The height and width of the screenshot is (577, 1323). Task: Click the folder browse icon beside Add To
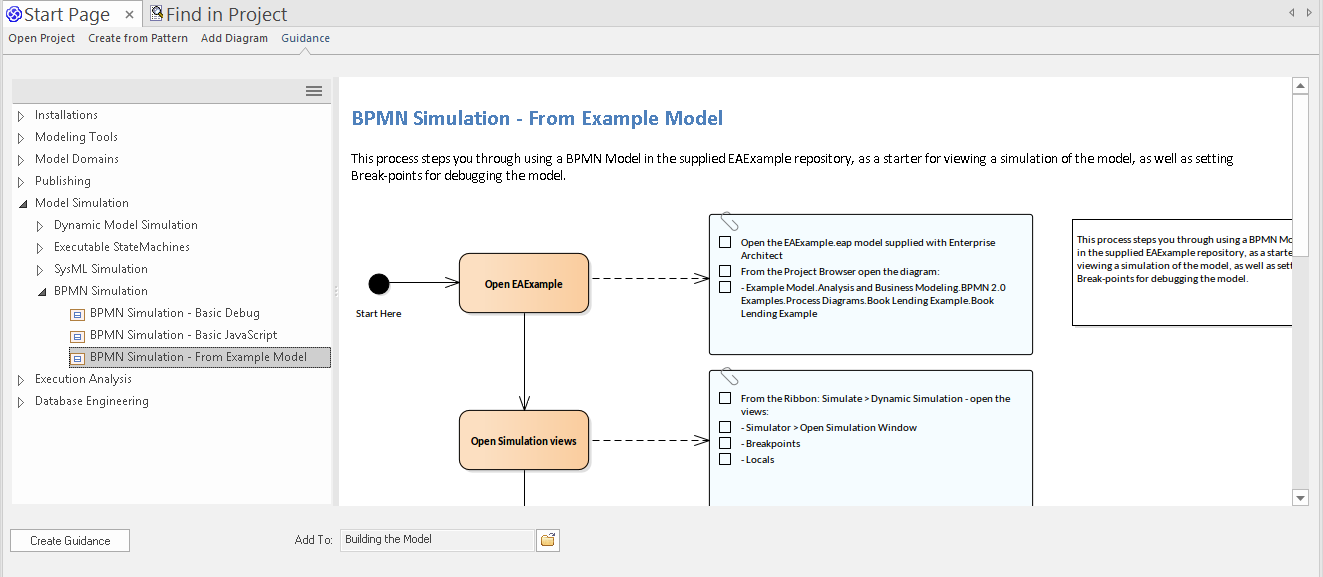coord(547,540)
